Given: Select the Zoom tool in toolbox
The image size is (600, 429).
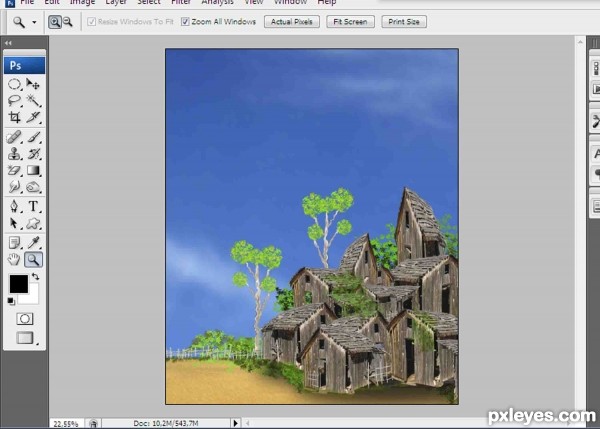Looking at the screenshot, I should pos(33,260).
